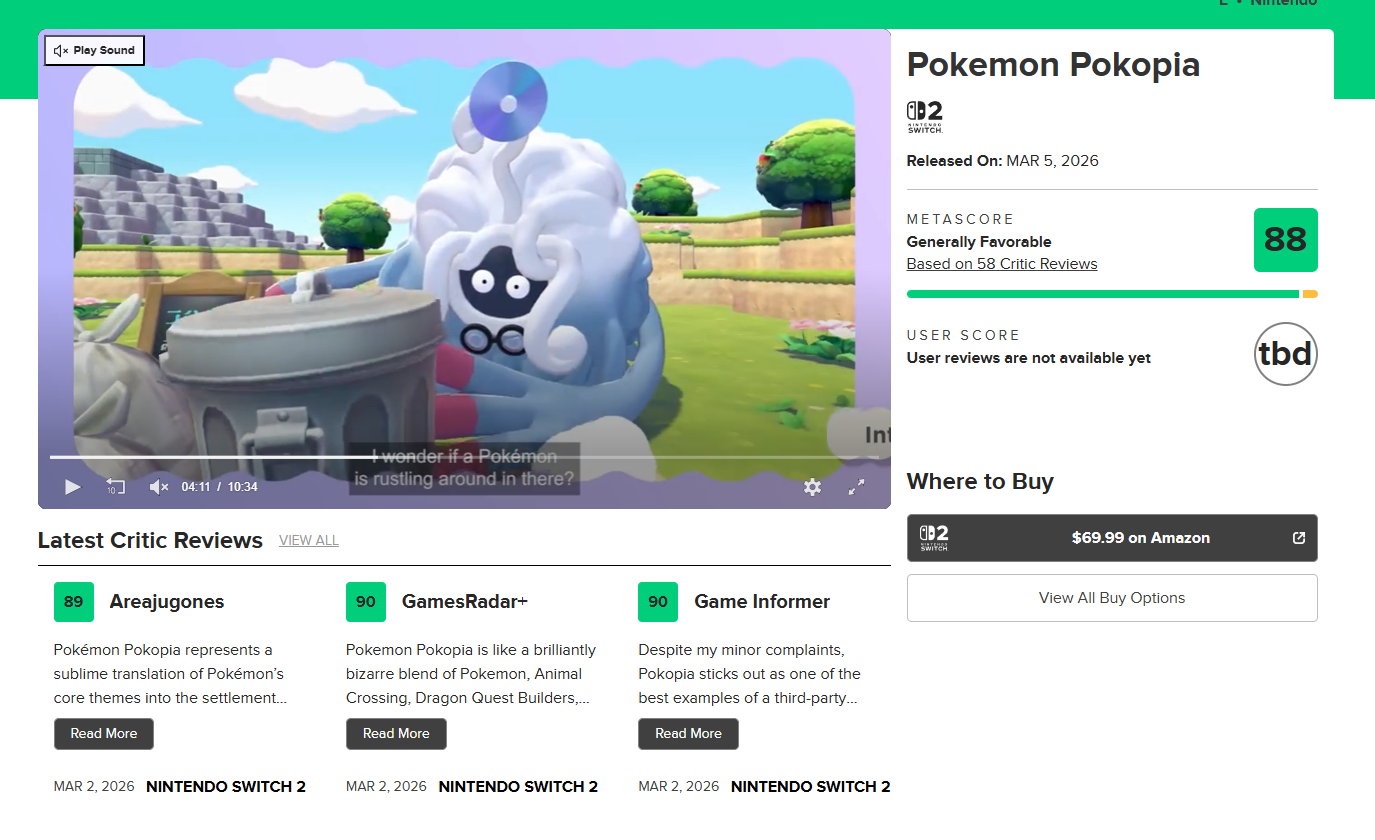This screenshot has width=1375, height=840.
Task: Click the 88 Metascore badge
Action: [x=1285, y=240]
